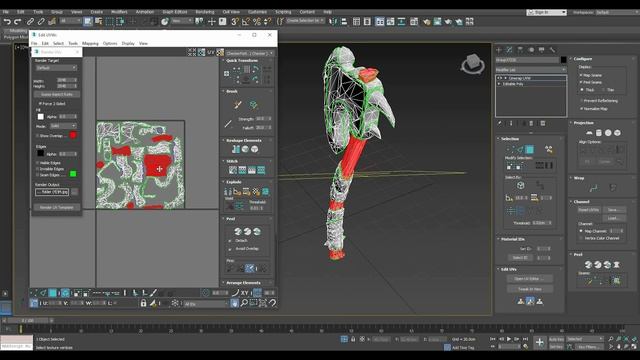Open the Rendering menu in main menu bar
Viewport: 640px width, 360px height.
point(205,12)
